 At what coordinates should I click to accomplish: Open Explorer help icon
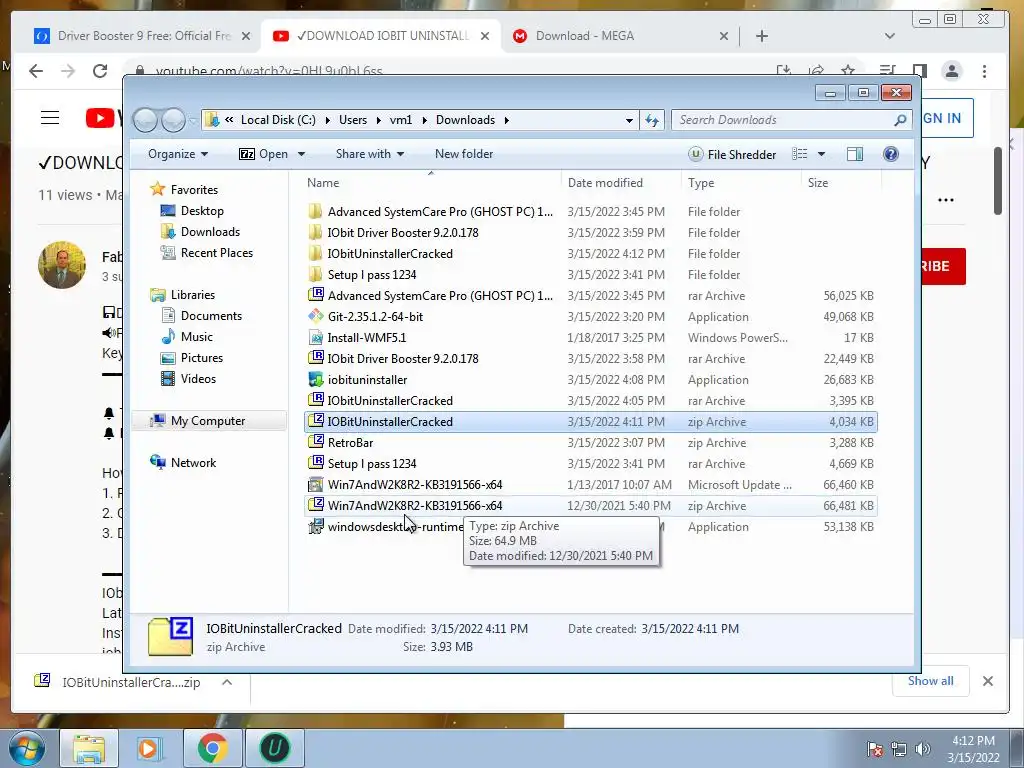click(890, 154)
